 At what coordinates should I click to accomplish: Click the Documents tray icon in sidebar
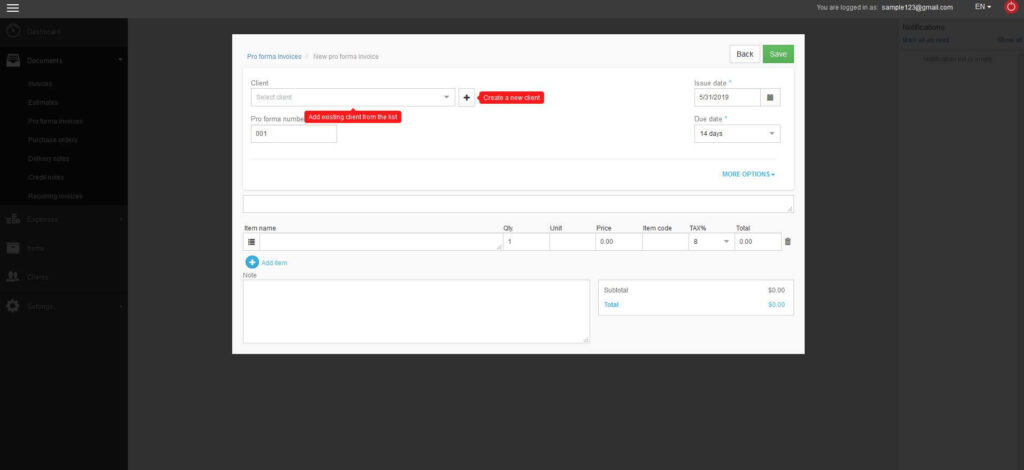[x=13, y=60]
